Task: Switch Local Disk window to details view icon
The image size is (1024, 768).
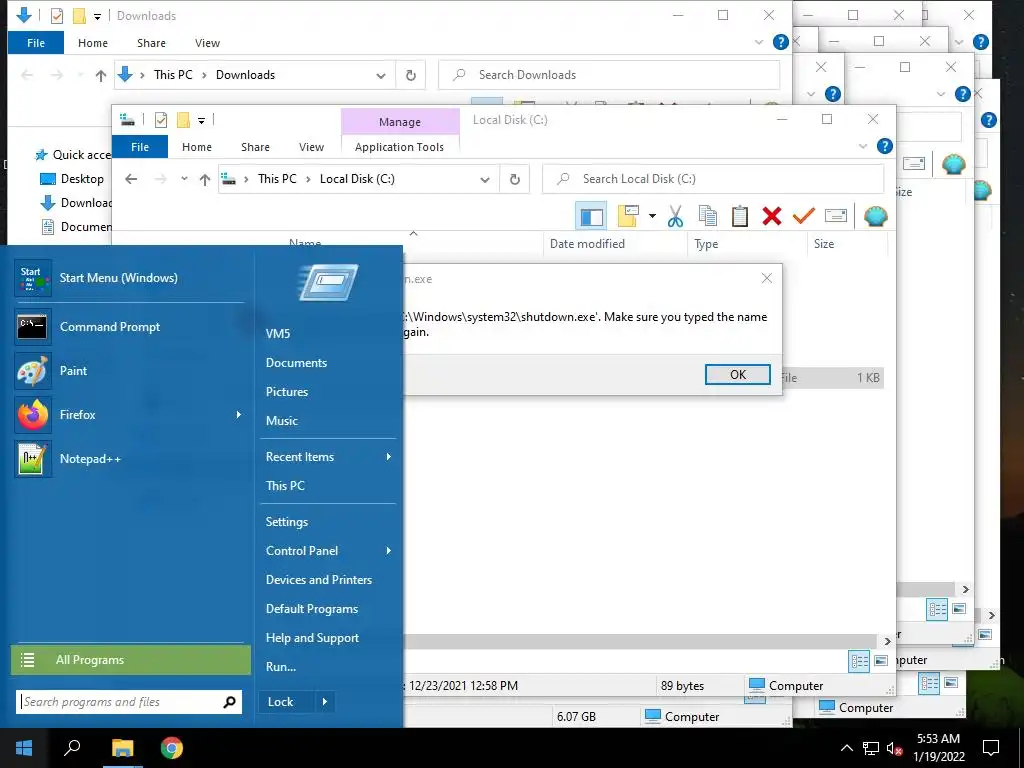Action: tap(859, 662)
